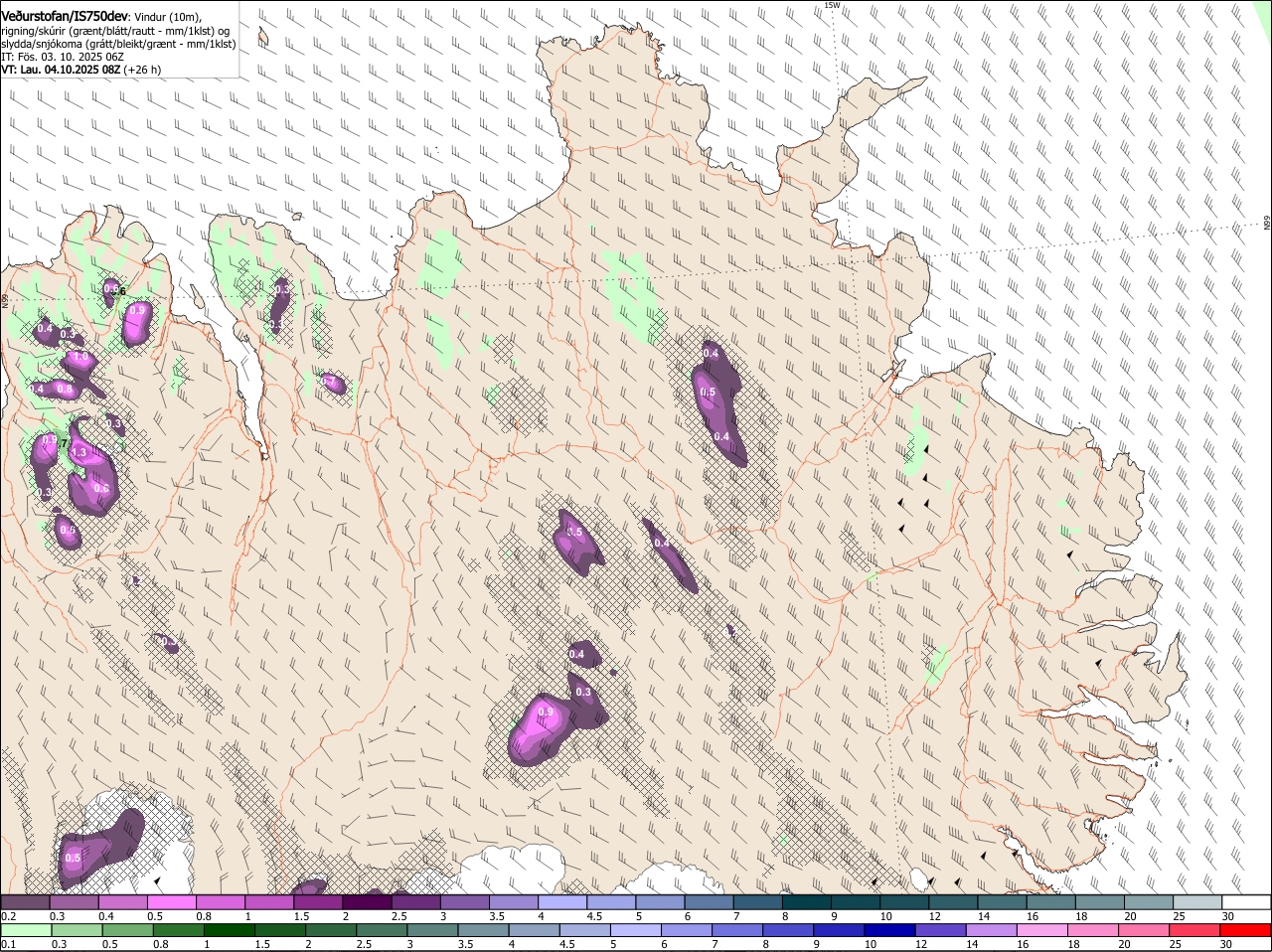This screenshot has width=1272, height=952.
Task: Click the bright pink 0.5–0.8 snow legend swatch
Action: pyautogui.click(x=171, y=902)
